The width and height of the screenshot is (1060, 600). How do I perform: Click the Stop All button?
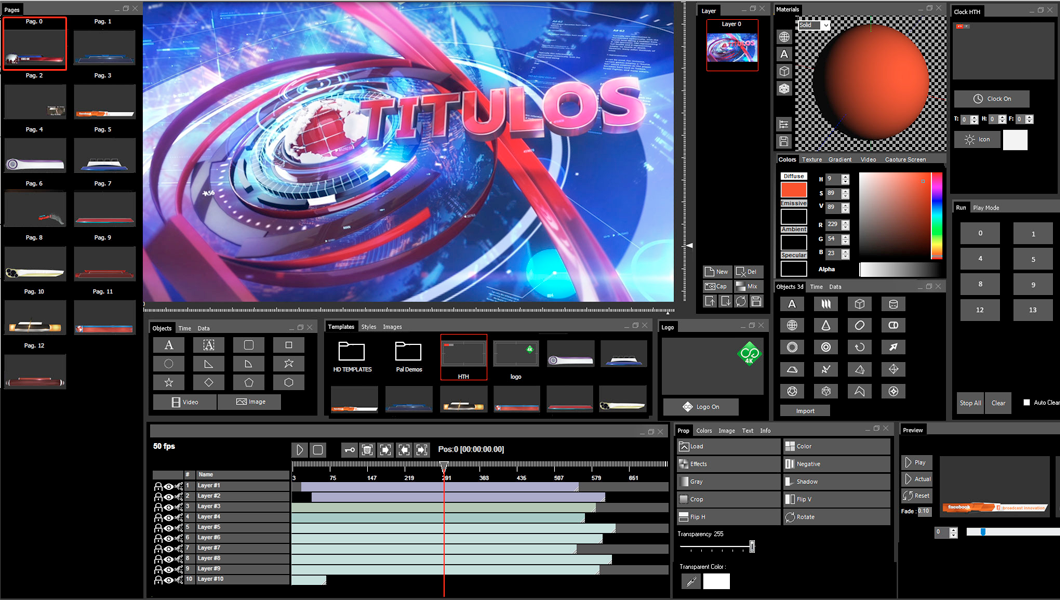point(970,403)
